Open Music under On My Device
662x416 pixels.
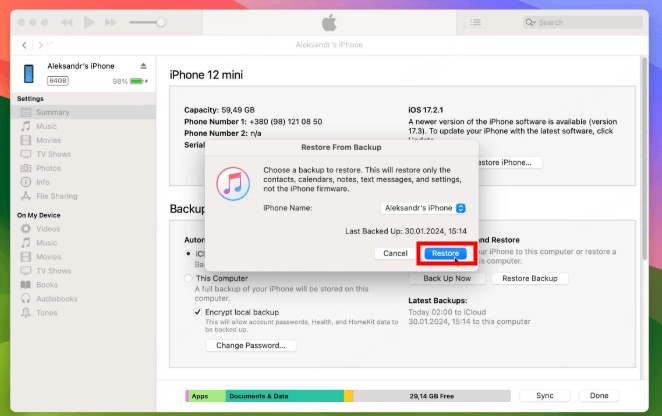(x=83, y=243)
